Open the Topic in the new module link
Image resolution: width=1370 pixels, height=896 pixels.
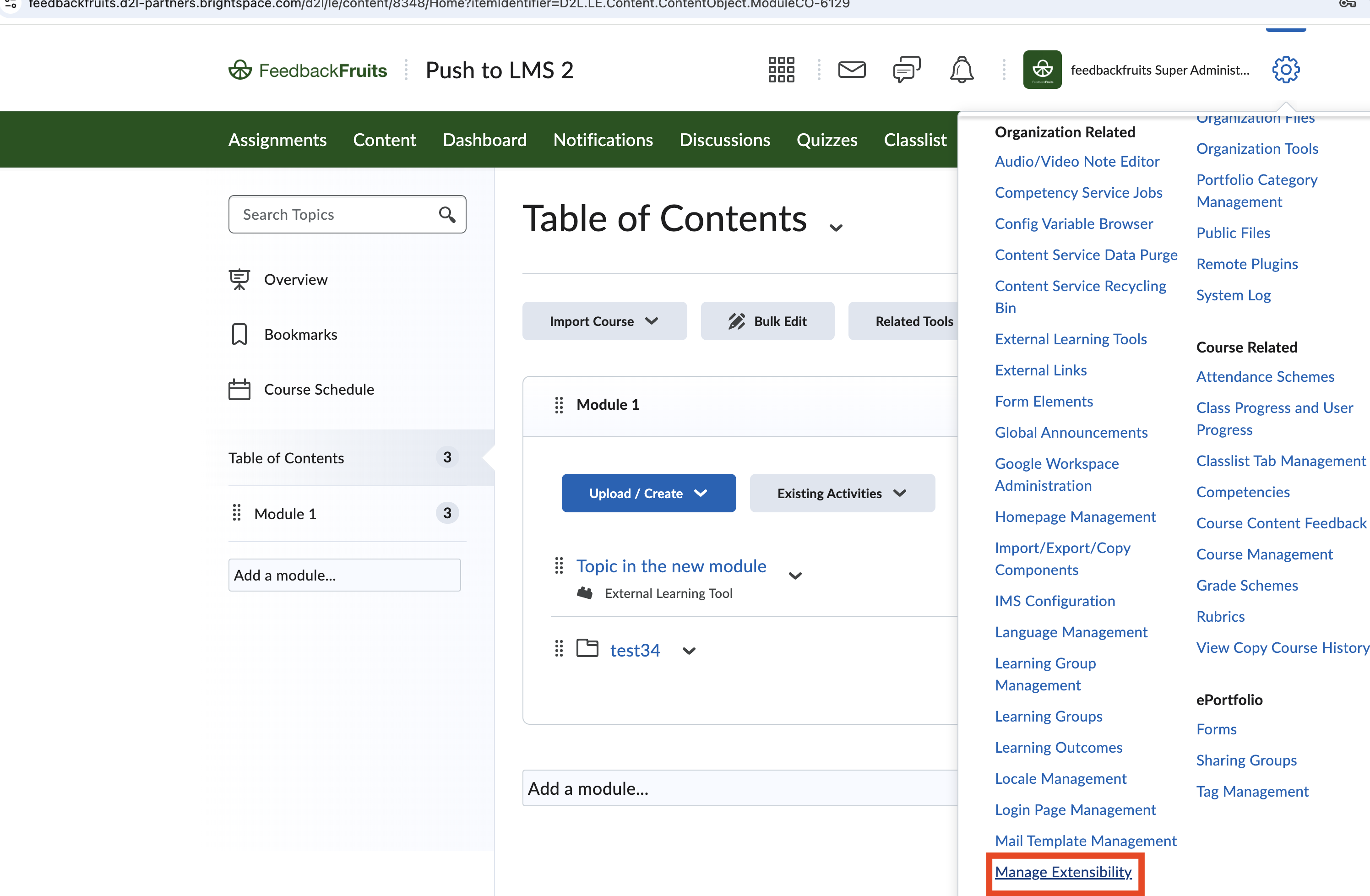tap(671, 566)
